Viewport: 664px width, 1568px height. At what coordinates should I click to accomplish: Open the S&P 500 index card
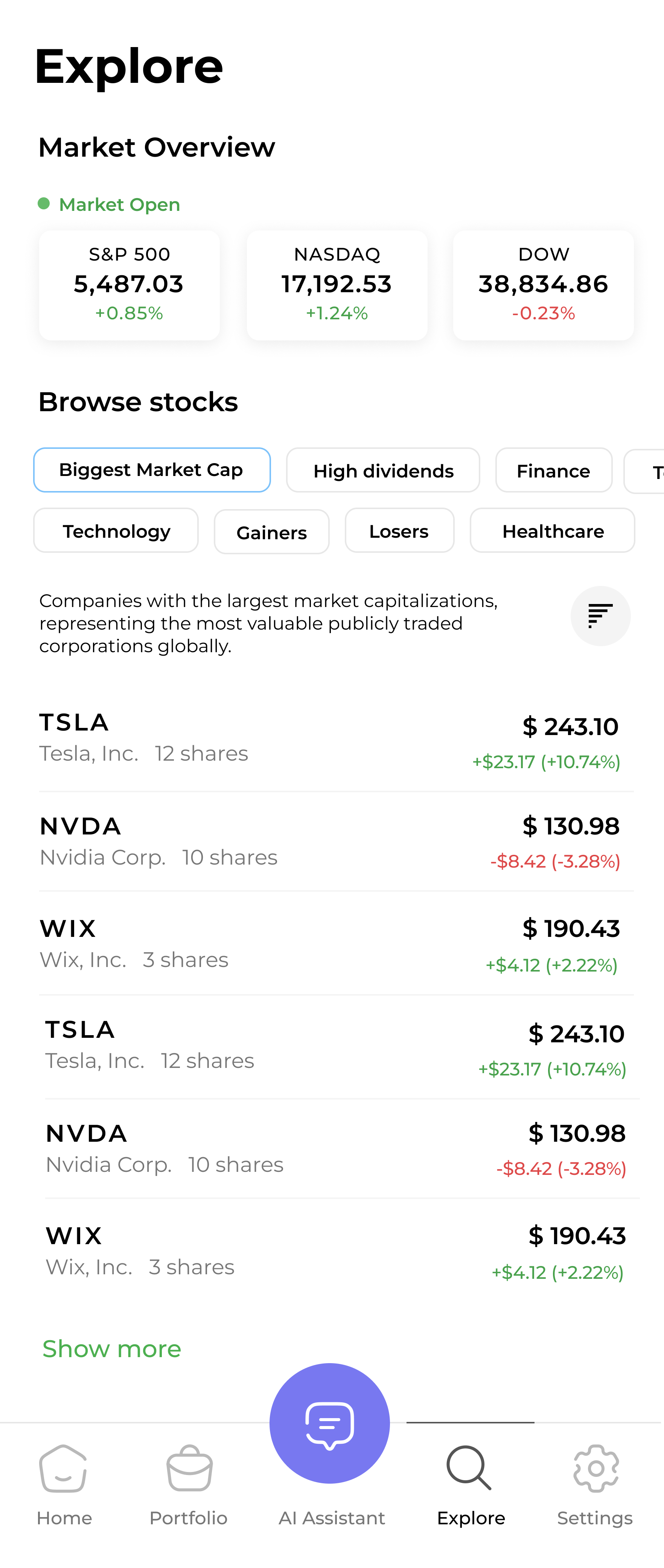pos(129,285)
